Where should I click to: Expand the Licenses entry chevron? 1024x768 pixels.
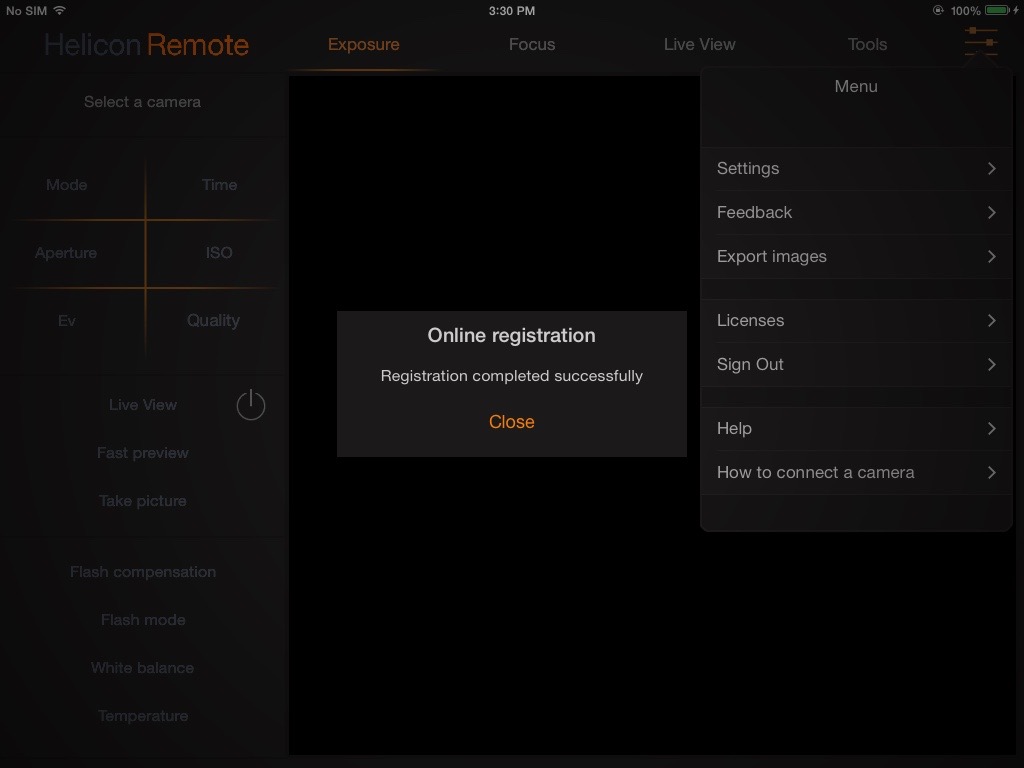991,320
